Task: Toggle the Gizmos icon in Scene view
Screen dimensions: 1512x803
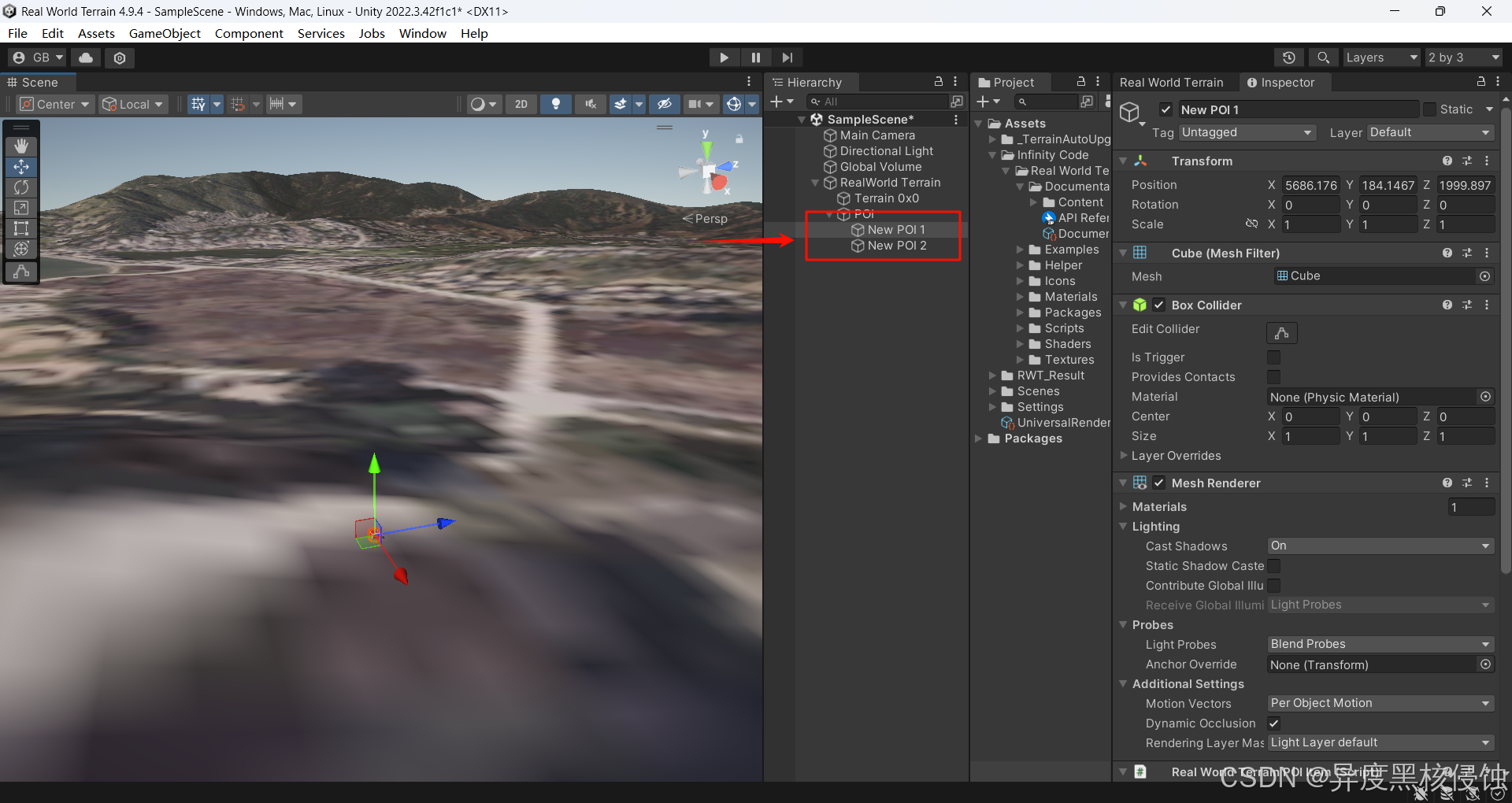Action: pyautogui.click(x=734, y=104)
